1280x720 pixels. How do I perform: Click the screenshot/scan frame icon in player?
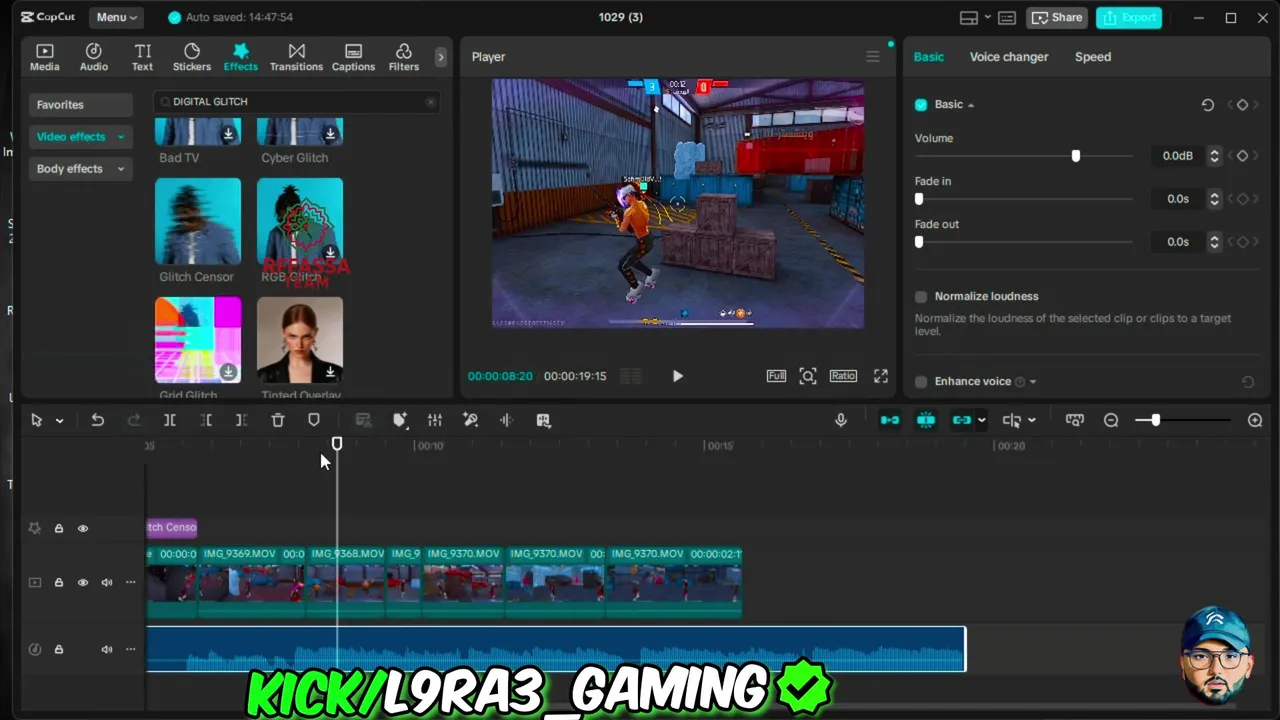pos(808,376)
